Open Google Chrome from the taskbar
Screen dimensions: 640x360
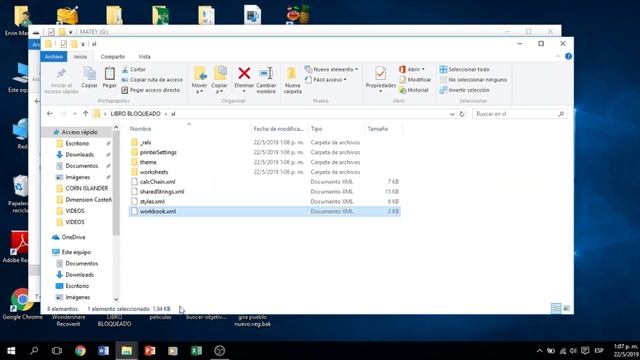click(80, 351)
